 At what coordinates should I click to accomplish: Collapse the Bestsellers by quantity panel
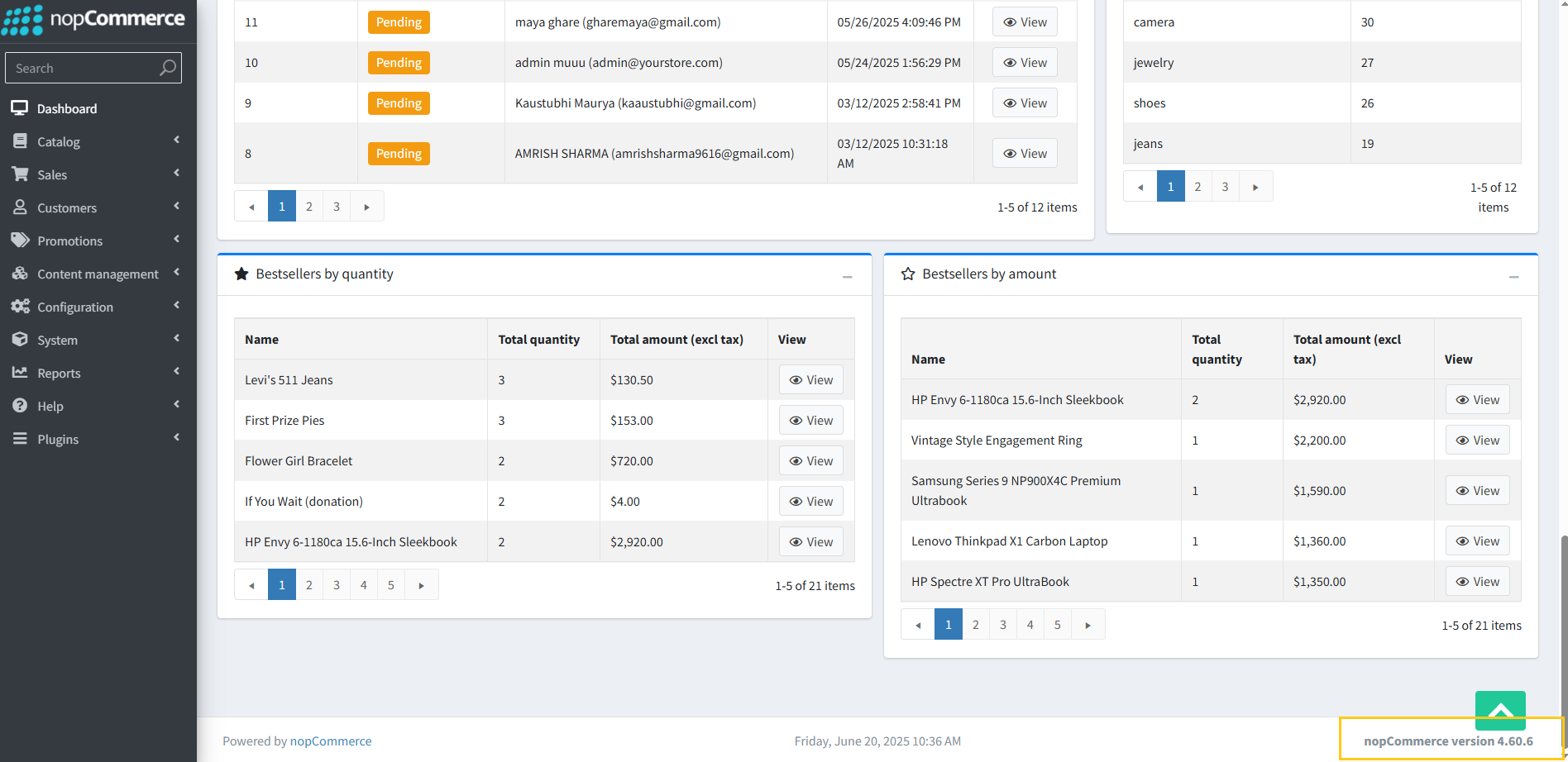tap(848, 277)
